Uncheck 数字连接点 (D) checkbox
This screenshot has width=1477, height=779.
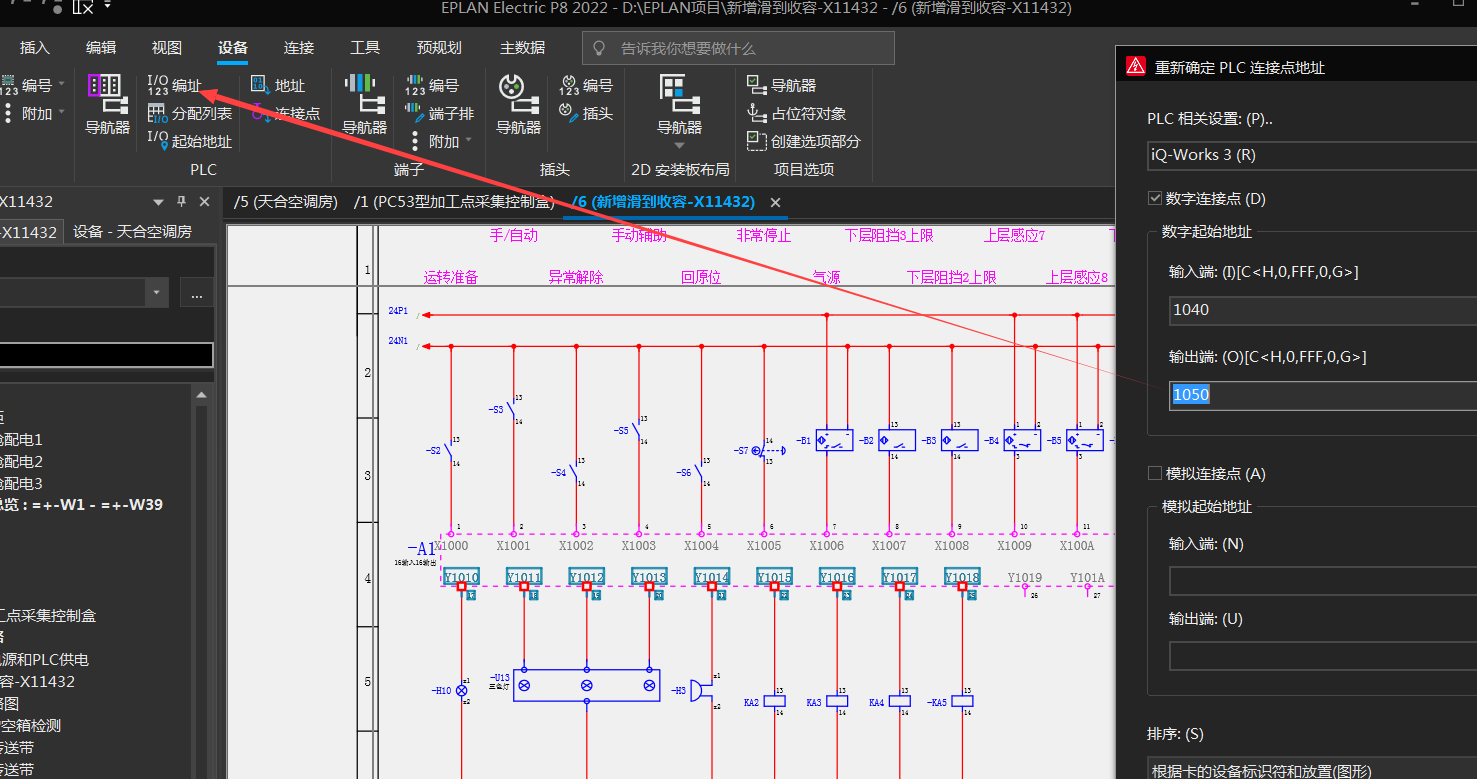pyautogui.click(x=1155, y=198)
